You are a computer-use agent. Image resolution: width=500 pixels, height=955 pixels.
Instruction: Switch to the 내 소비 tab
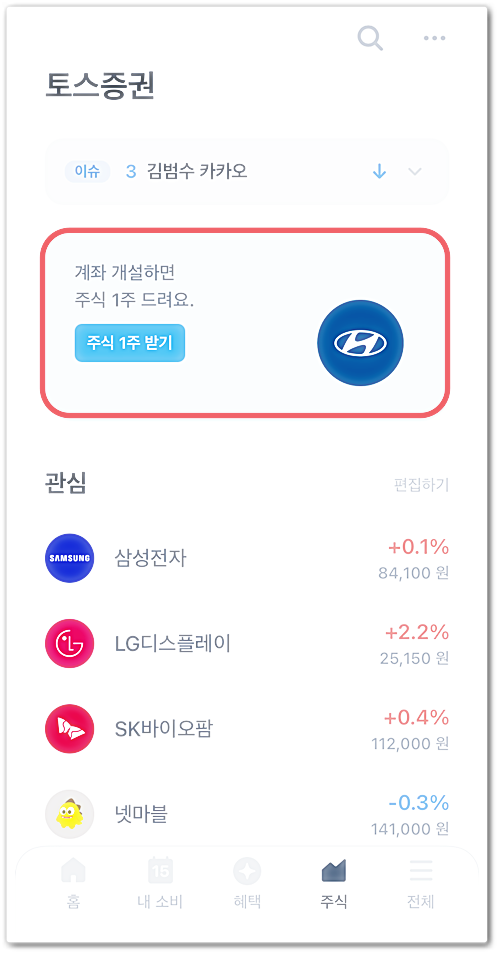click(x=160, y=883)
